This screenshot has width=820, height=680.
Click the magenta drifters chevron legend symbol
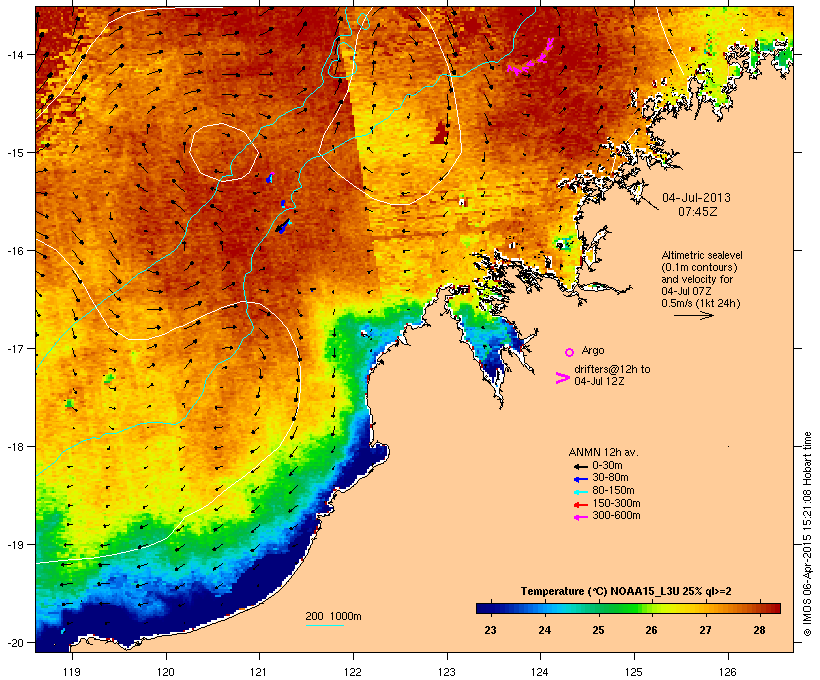coord(562,378)
